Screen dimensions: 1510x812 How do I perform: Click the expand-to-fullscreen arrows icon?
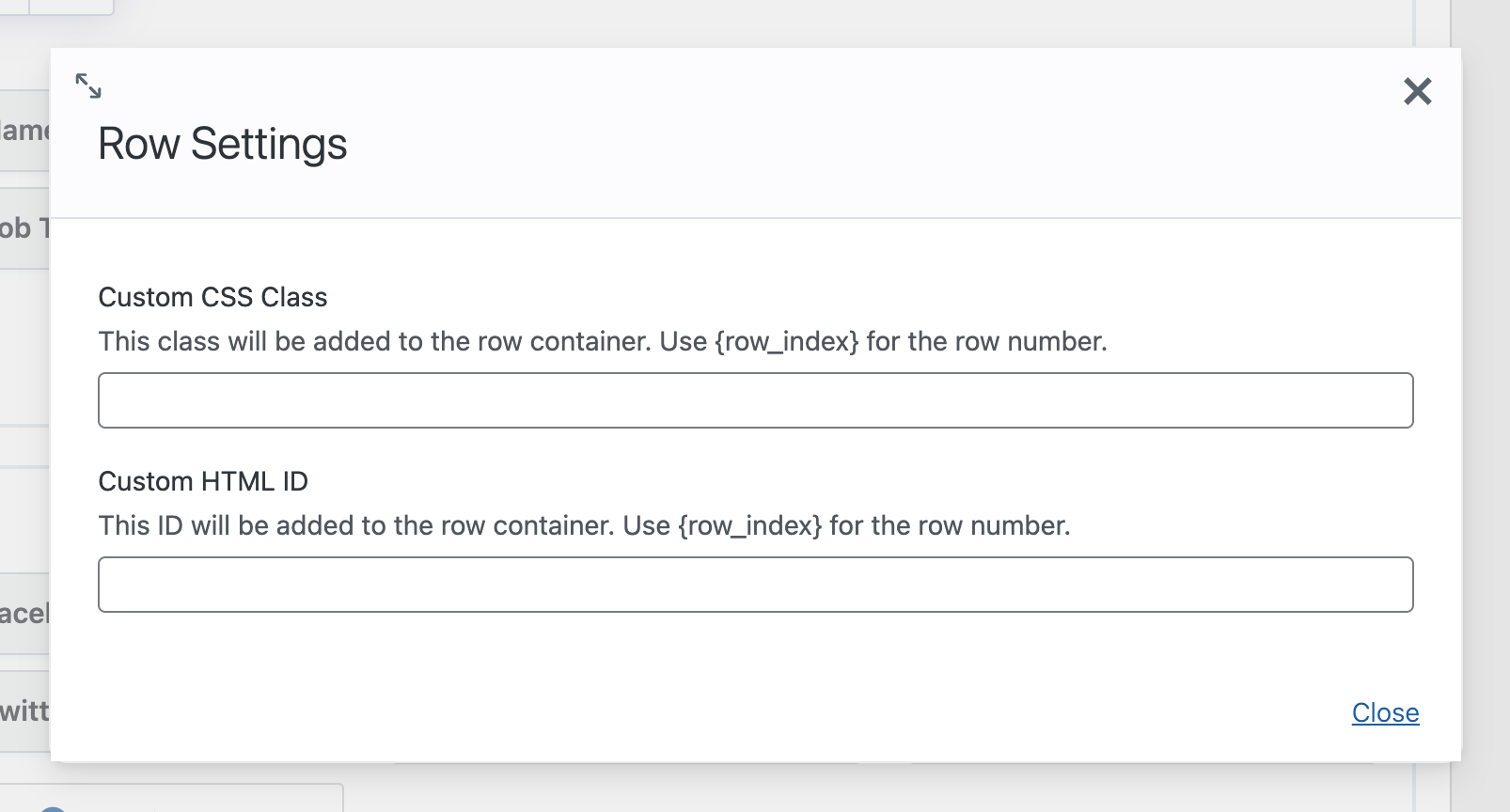(89, 86)
